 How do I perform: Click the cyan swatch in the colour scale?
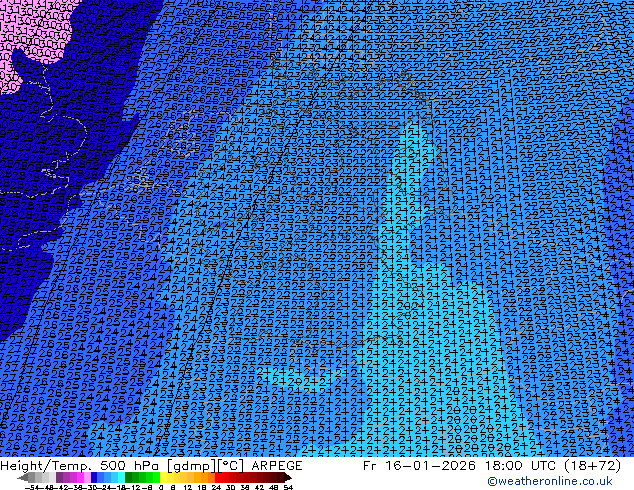click(x=121, y=477)
